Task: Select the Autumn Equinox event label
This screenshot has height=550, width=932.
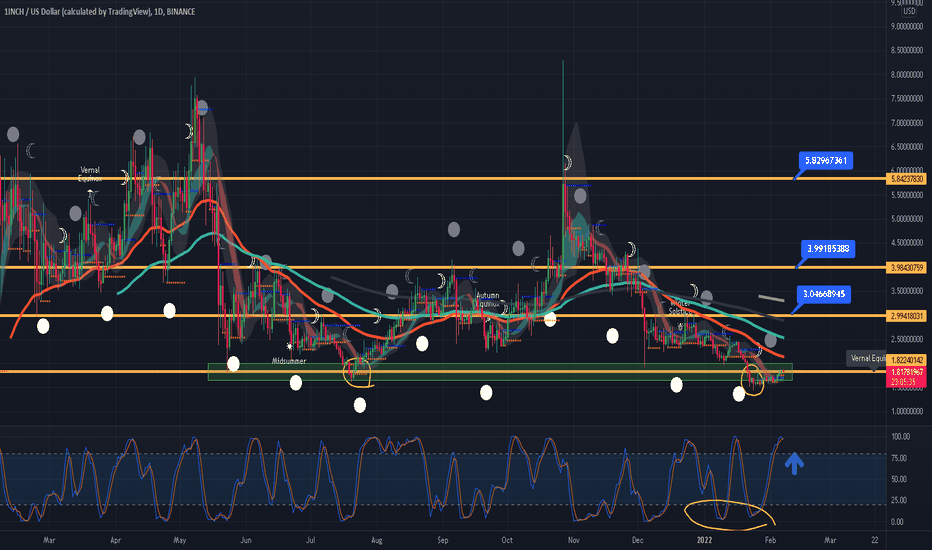Action: tap(487, 299)
